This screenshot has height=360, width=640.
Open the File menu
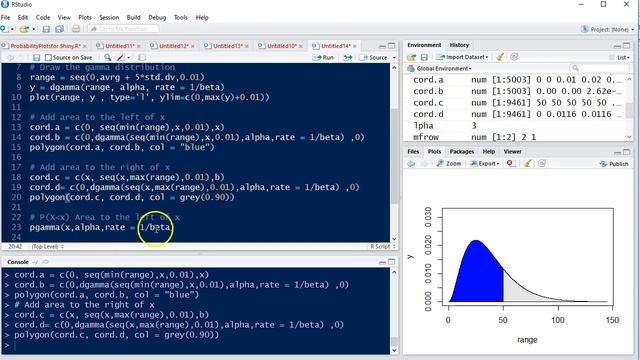pyautogui.click(x=5, y=18)
